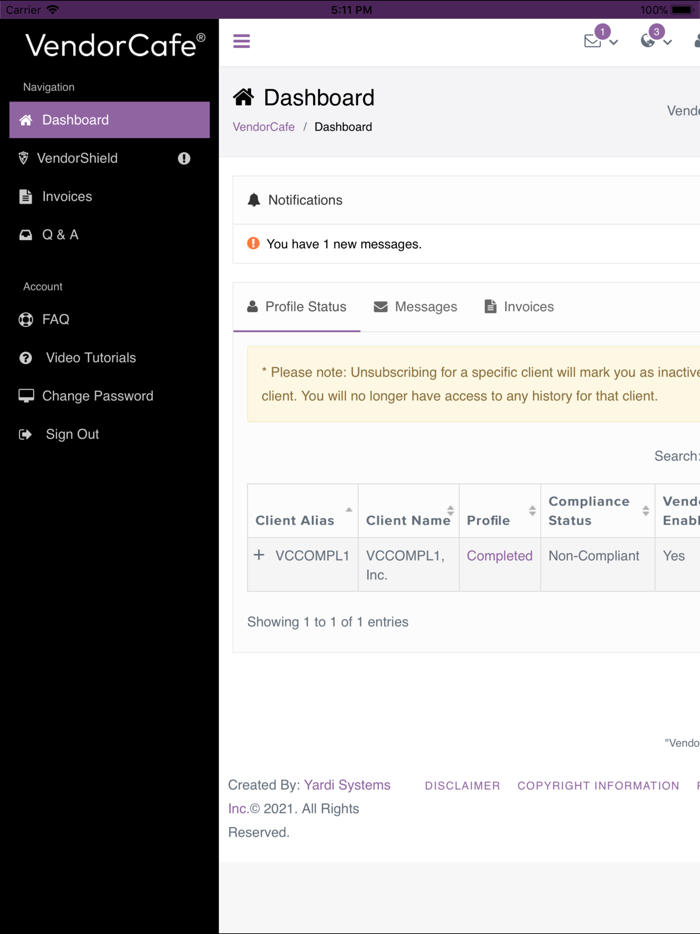This screenshot has width=700, height=934.
Task: Click Sign Out in the sidebar
Action: coord(110,434)
